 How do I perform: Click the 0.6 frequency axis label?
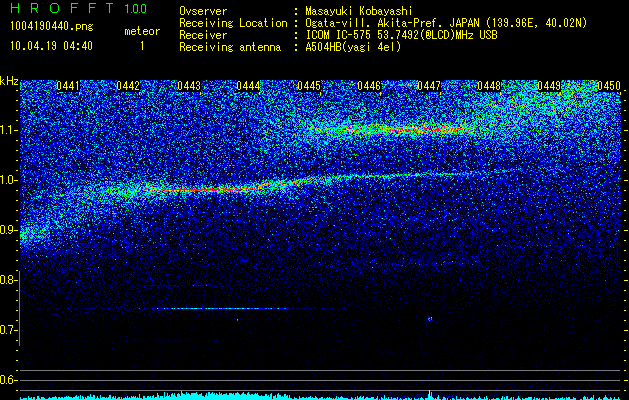click(x=9, y=380)
